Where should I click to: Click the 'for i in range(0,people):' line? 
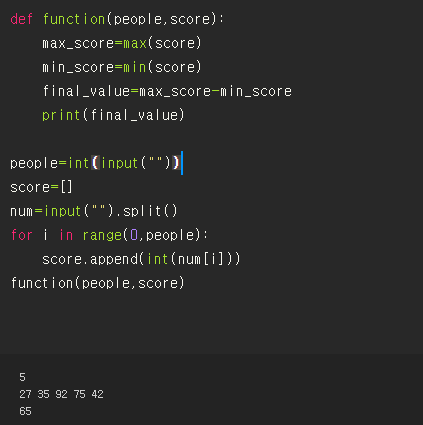point(109,235)
